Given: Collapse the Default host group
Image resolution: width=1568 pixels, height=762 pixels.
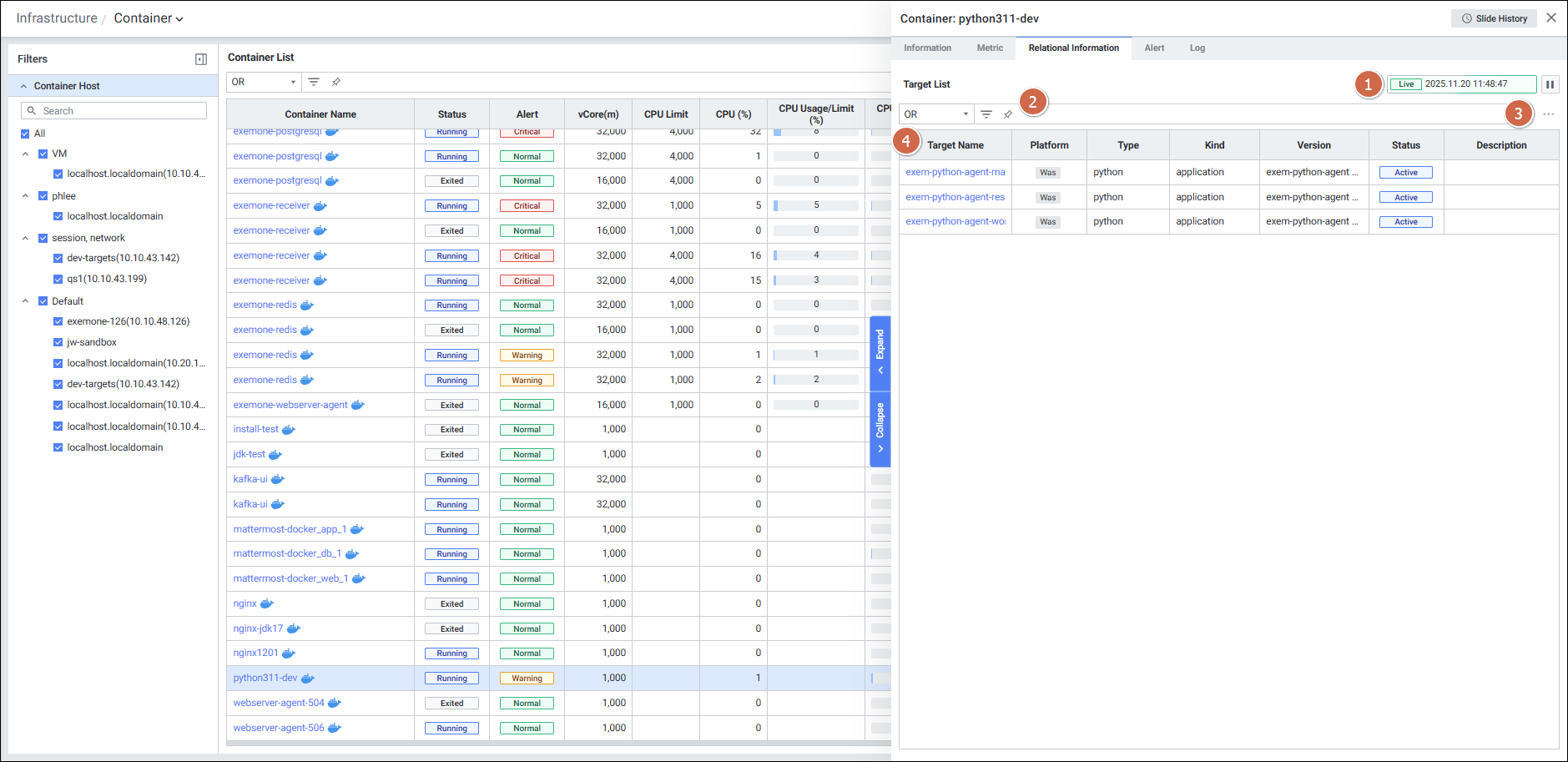Looking at the screenshot, I should (25, 301).
